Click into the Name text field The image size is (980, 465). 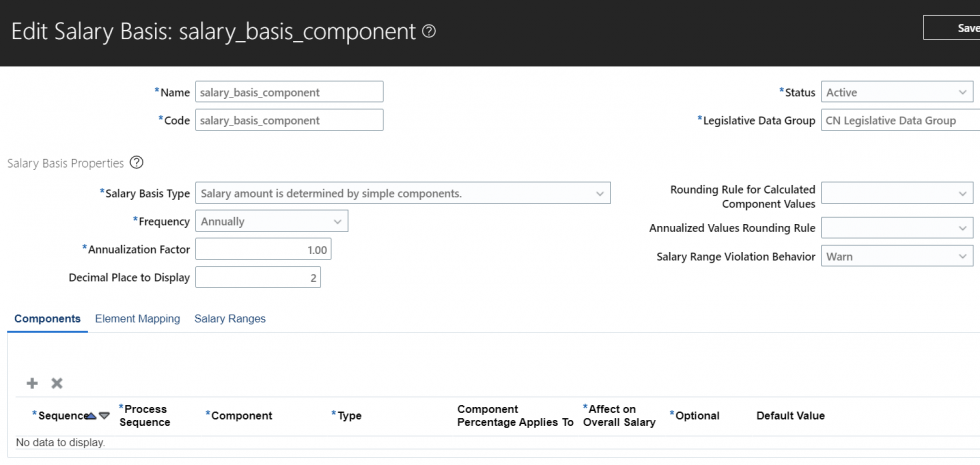pos(289,92)
